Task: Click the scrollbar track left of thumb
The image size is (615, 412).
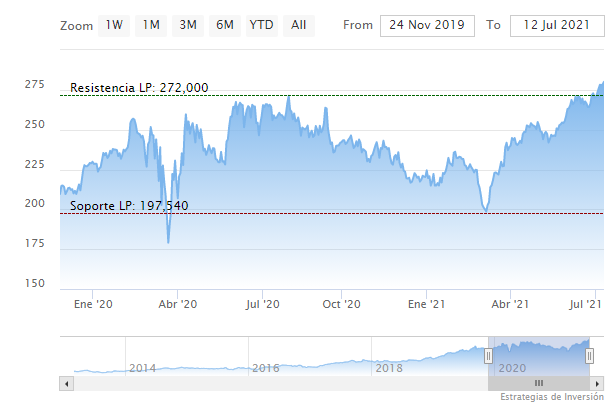Action: point(280,383)
